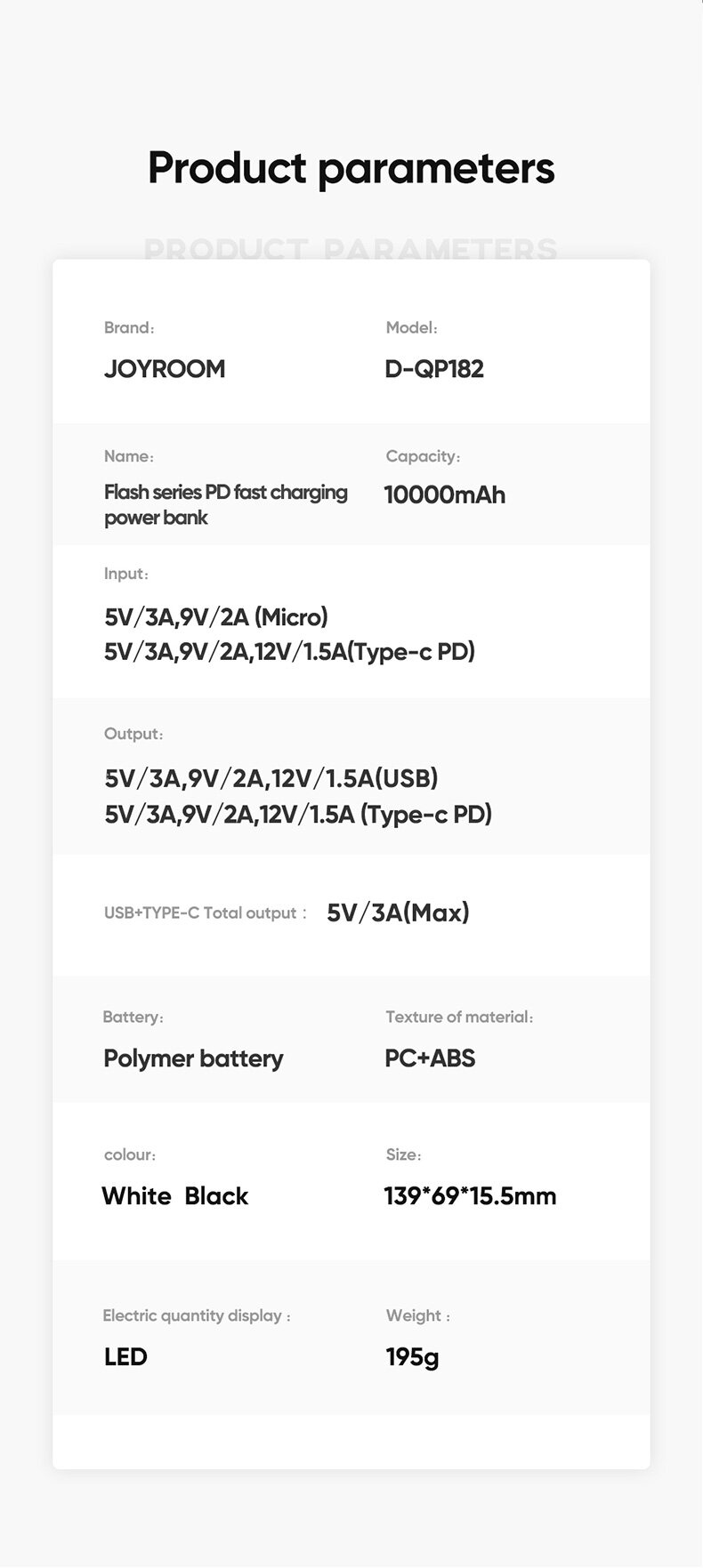Click the "Electric quantity display" label
Image resolution: width=703 pixels, height=1568 pixels.
pyautogui.click(x=192, y=1315)
